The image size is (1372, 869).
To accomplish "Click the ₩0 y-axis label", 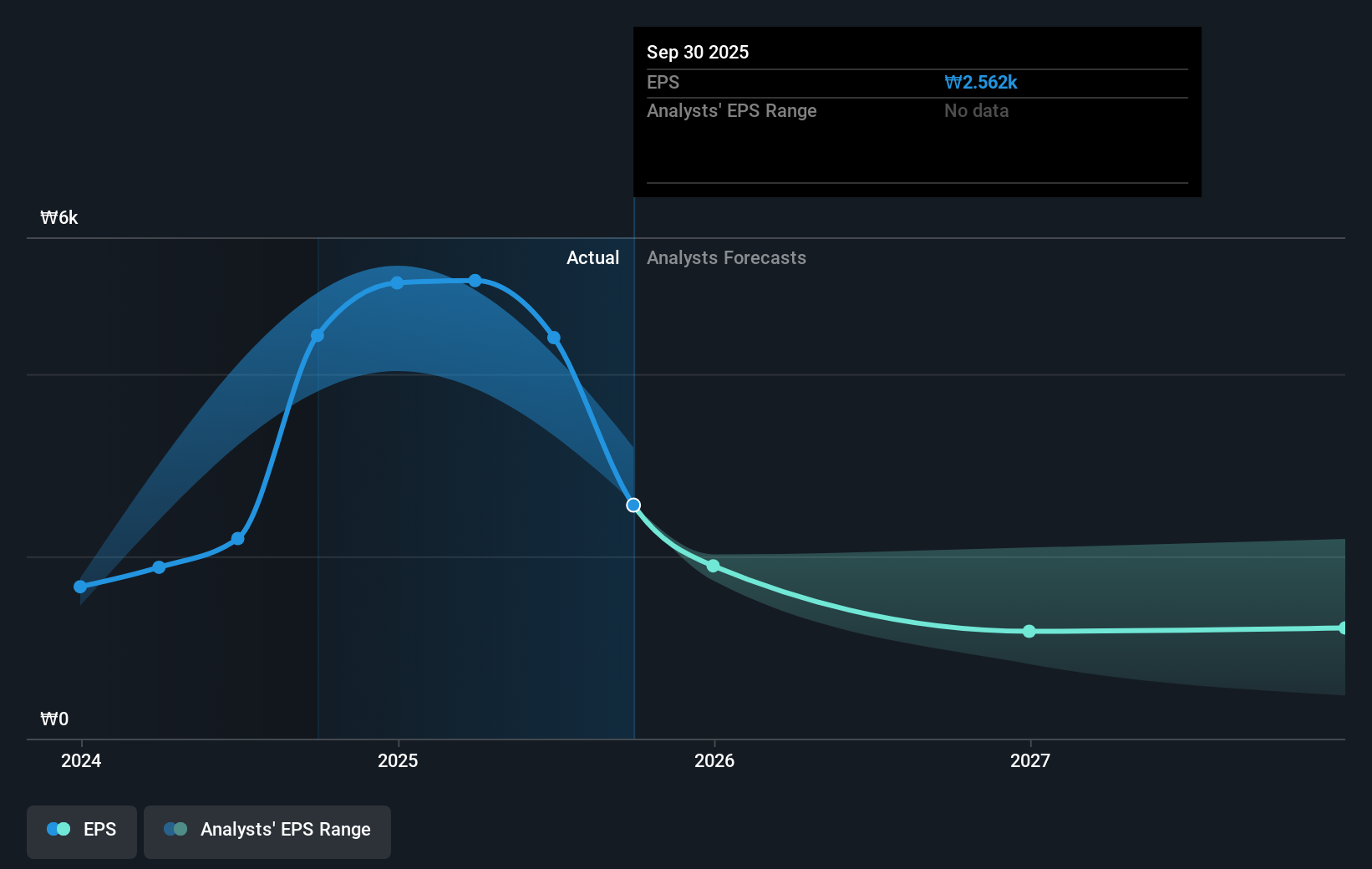I will tap(54, 719).
